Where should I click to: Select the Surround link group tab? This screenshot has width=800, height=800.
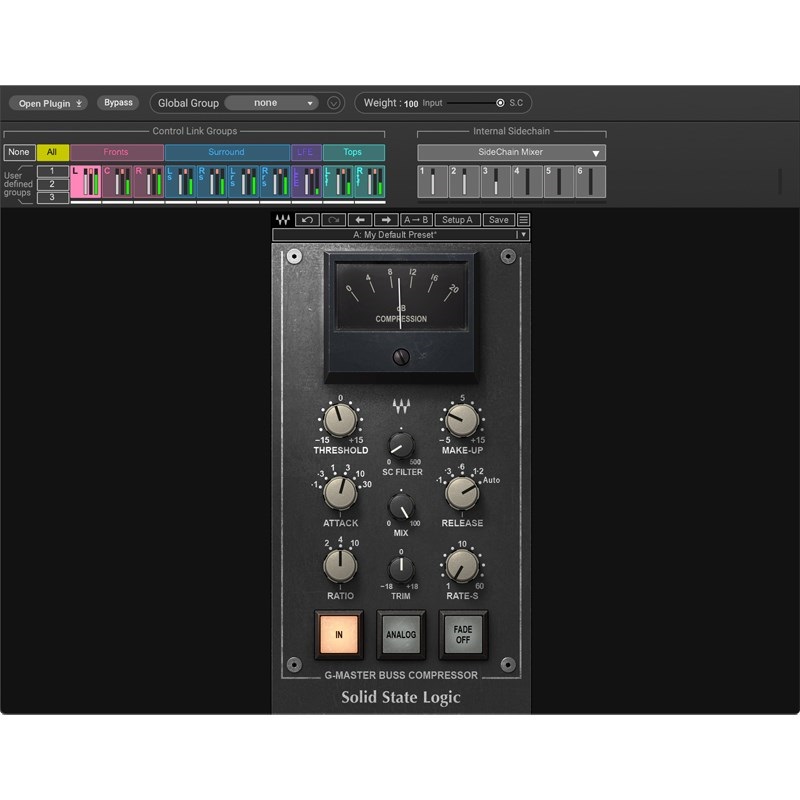click(x=227, y=152)
